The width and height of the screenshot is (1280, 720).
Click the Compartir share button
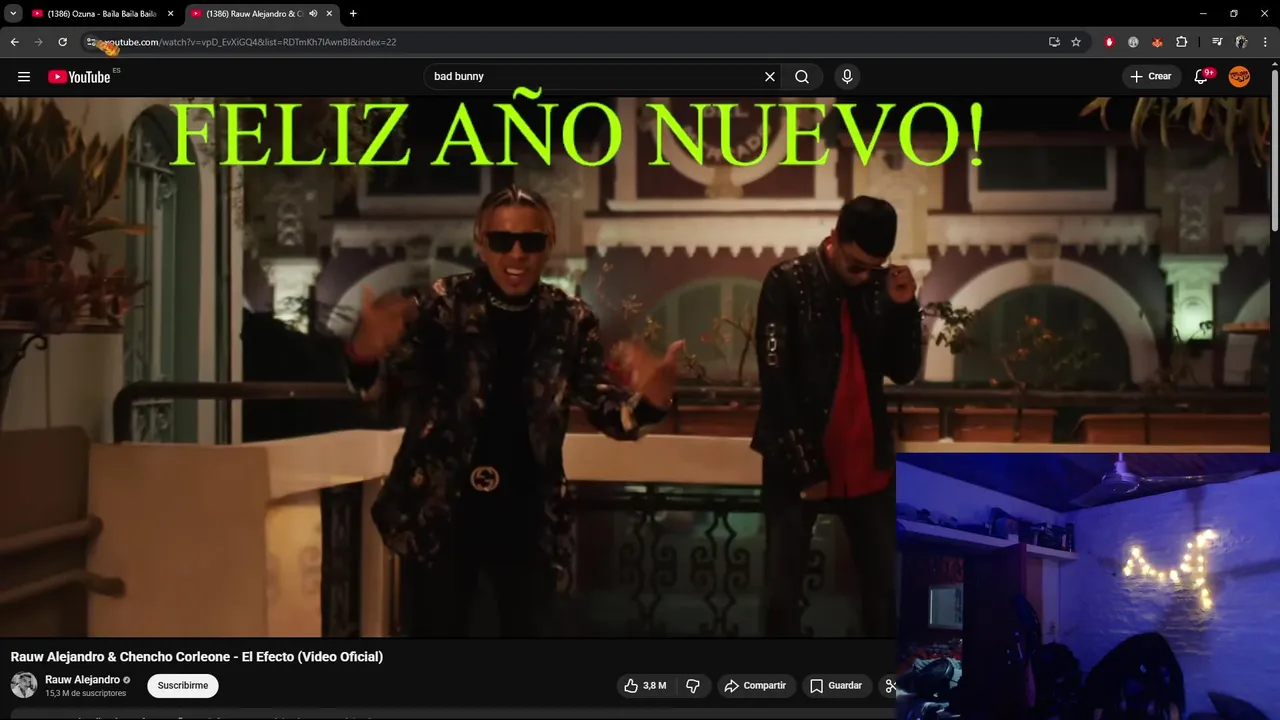(755, 686)
